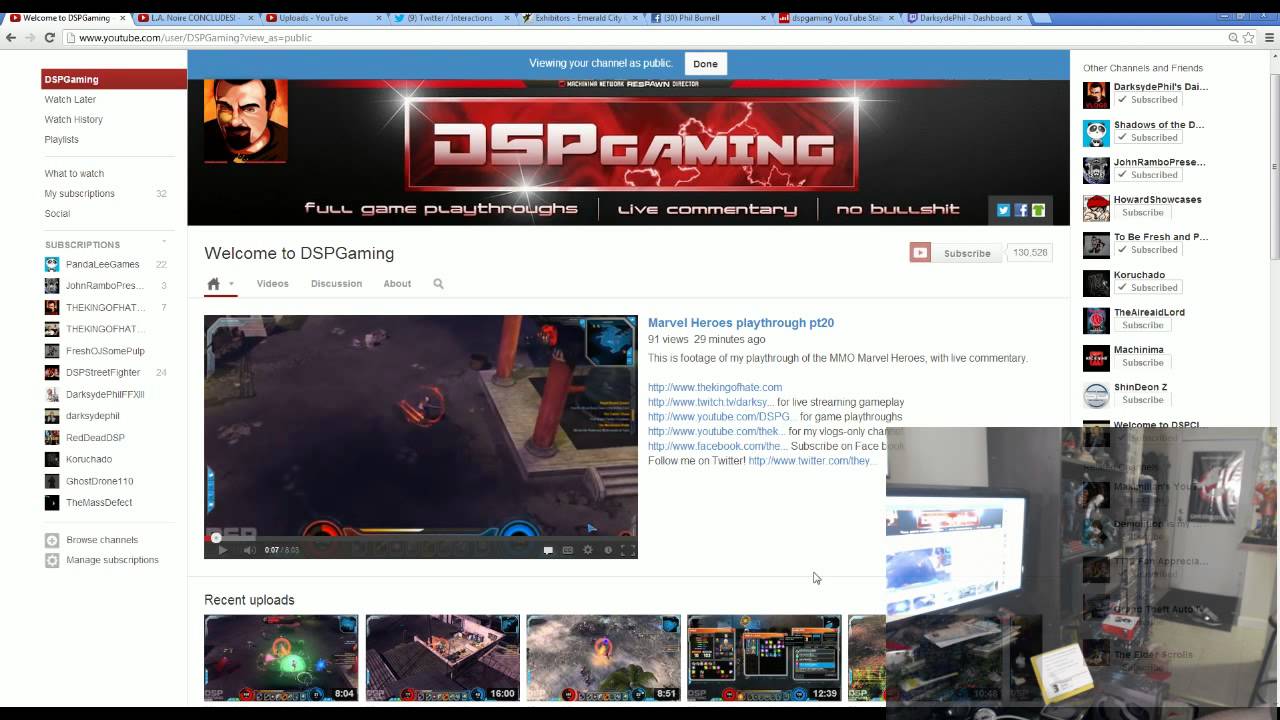Open thekingofhate.com link
Screen dimensions: 1280x720
pyautogui.click(x=715, y=387)
